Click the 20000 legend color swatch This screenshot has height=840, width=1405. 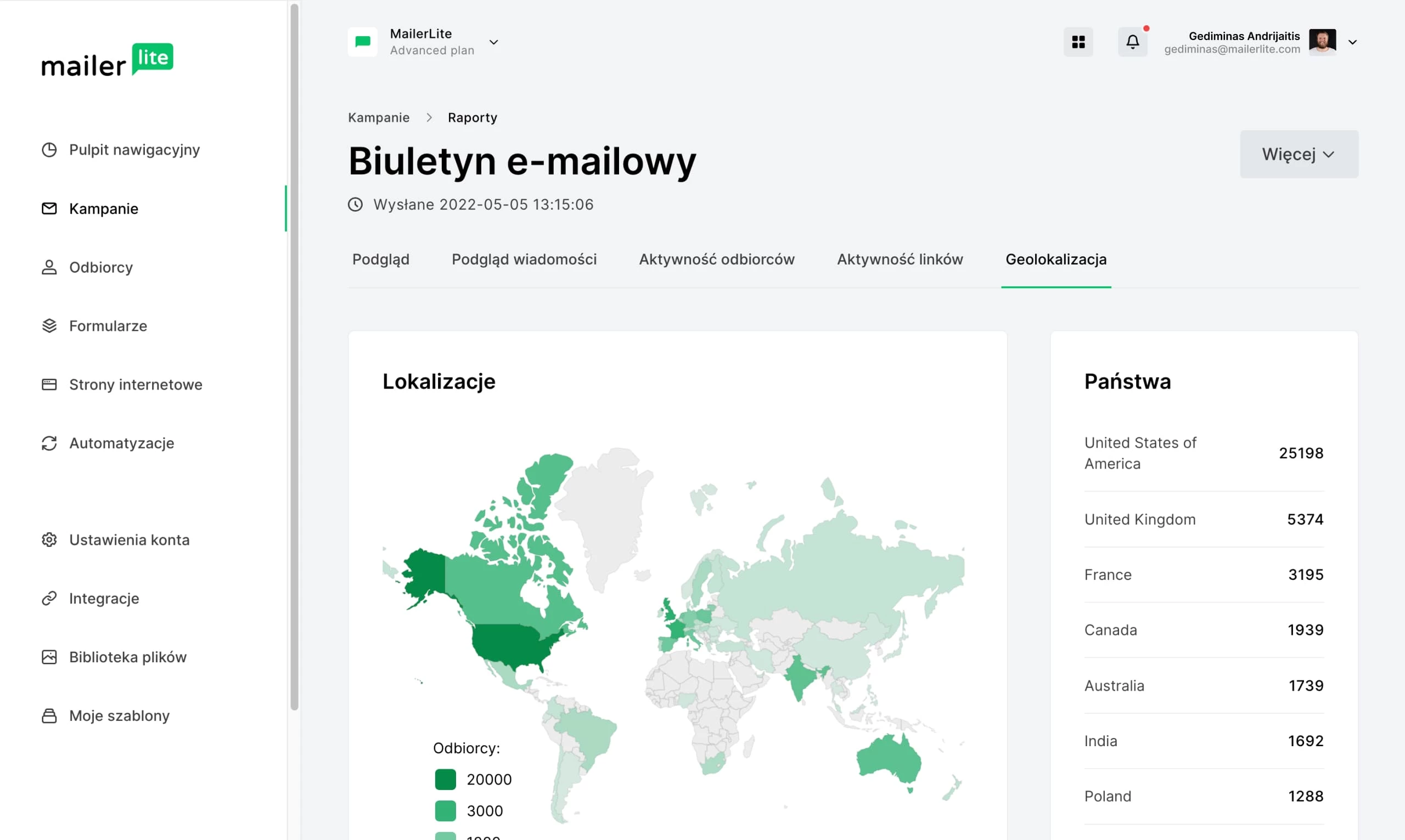[x=445, y=780]
